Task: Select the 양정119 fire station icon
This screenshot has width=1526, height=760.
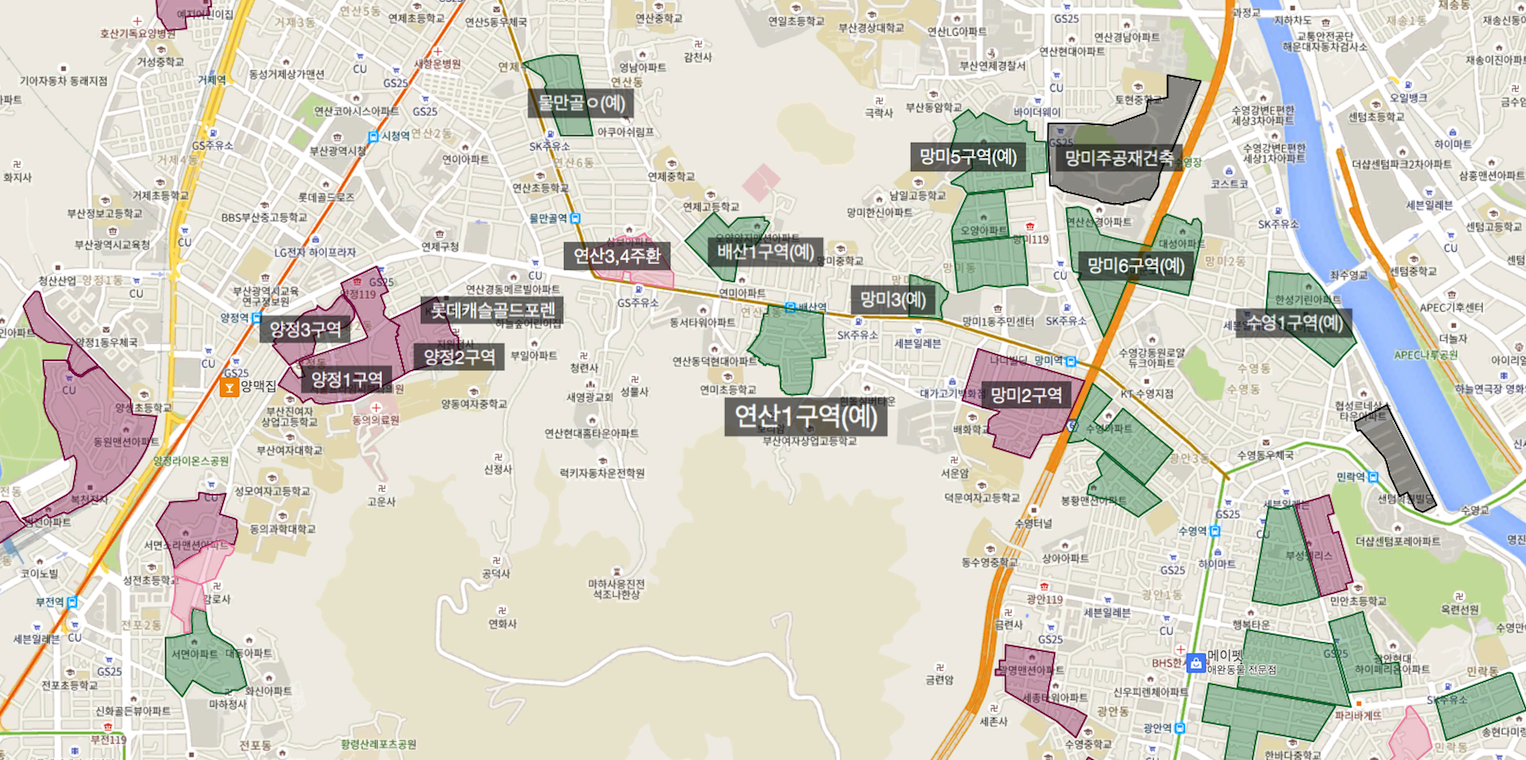Action: coord(358,283)
